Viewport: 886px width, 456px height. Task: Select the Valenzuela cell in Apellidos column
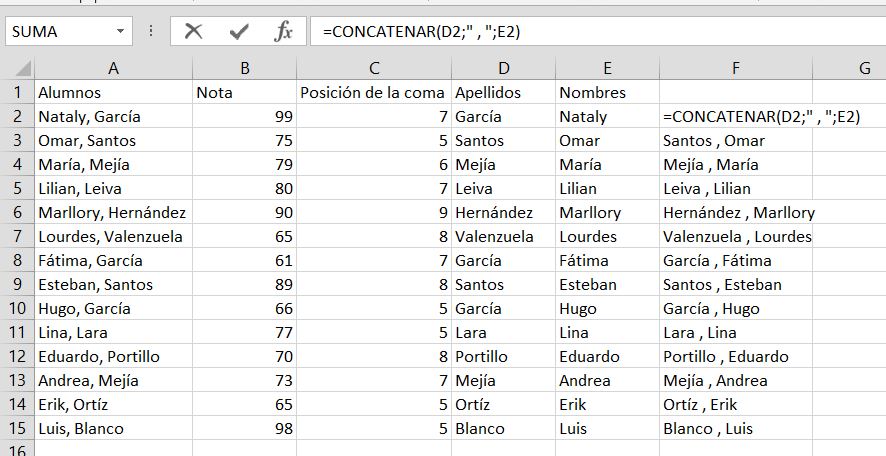pyautogui.click(x=502, y=237)
